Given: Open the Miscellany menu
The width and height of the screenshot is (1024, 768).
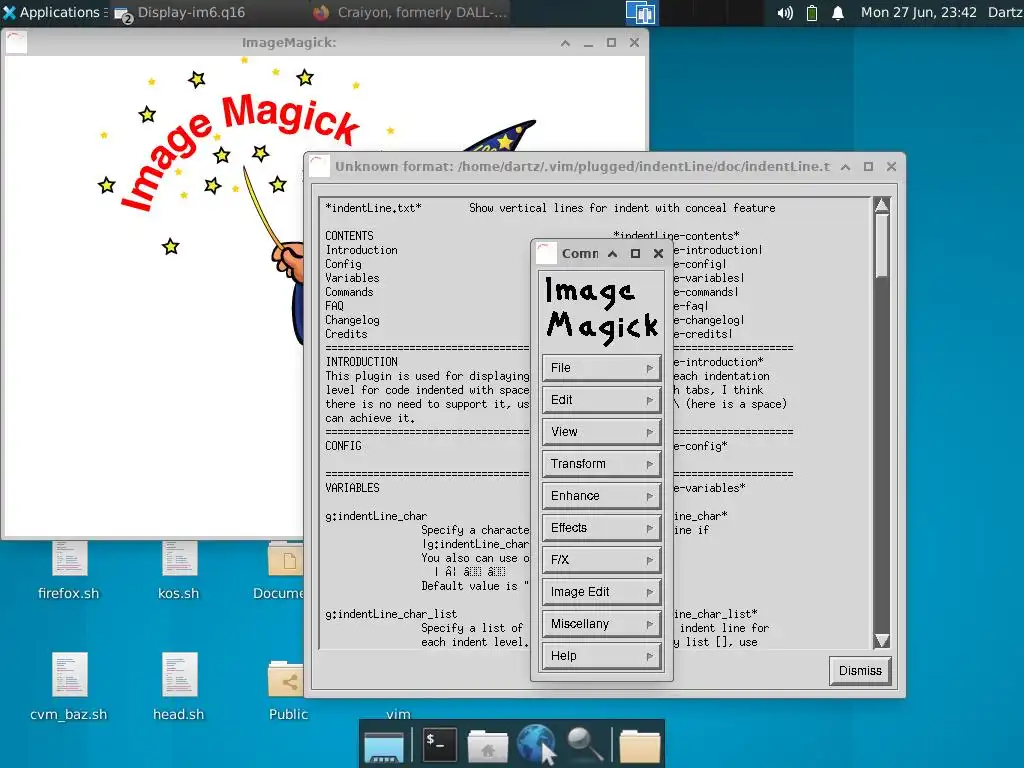Looking at the screenshot, I should pos(601,624).
